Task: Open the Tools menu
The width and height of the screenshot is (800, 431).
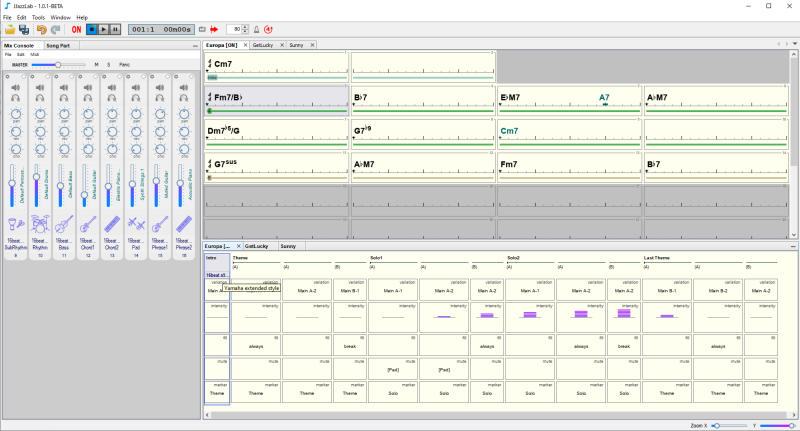Action: pyautogui.click(x=38, y=17)
